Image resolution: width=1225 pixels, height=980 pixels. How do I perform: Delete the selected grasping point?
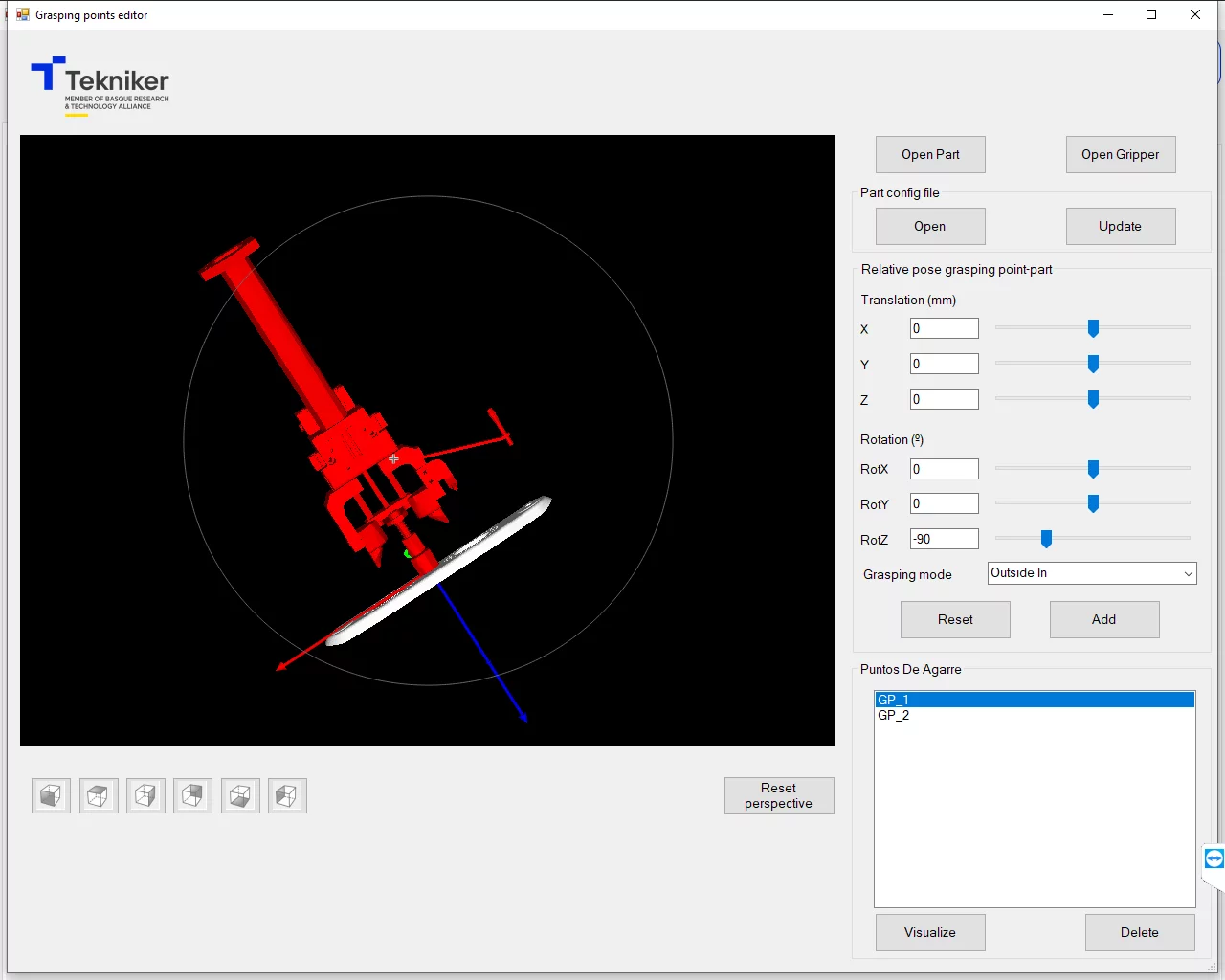pyautogui.click(x=1139, y=932)
